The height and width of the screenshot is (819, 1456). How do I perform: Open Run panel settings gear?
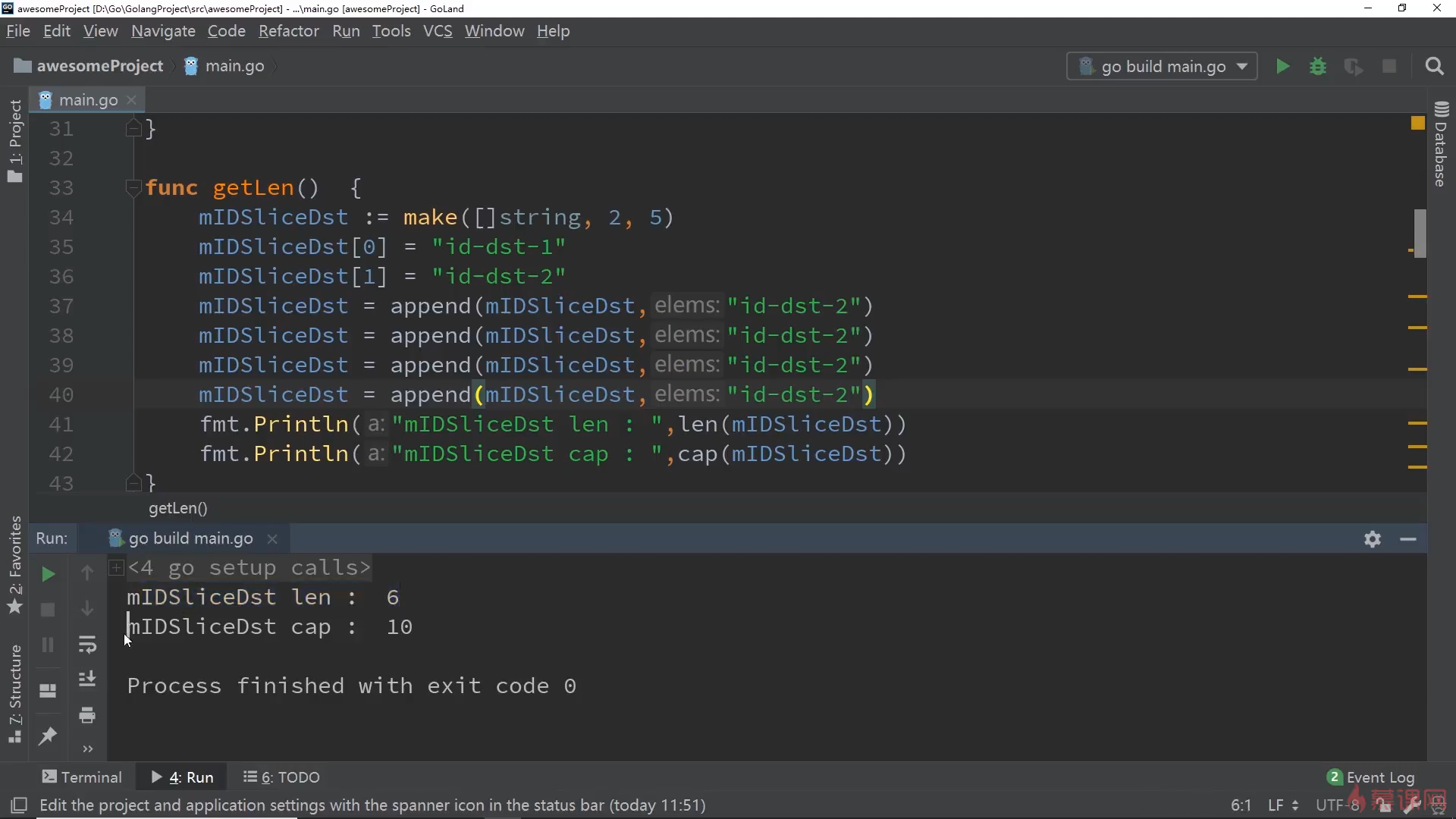click(x=1372, y=539)
